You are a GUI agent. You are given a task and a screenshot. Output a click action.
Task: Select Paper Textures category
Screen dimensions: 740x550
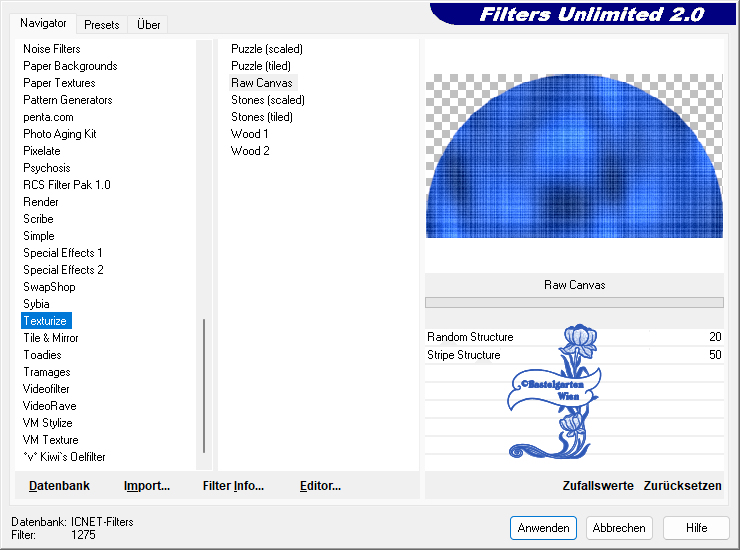59,83
